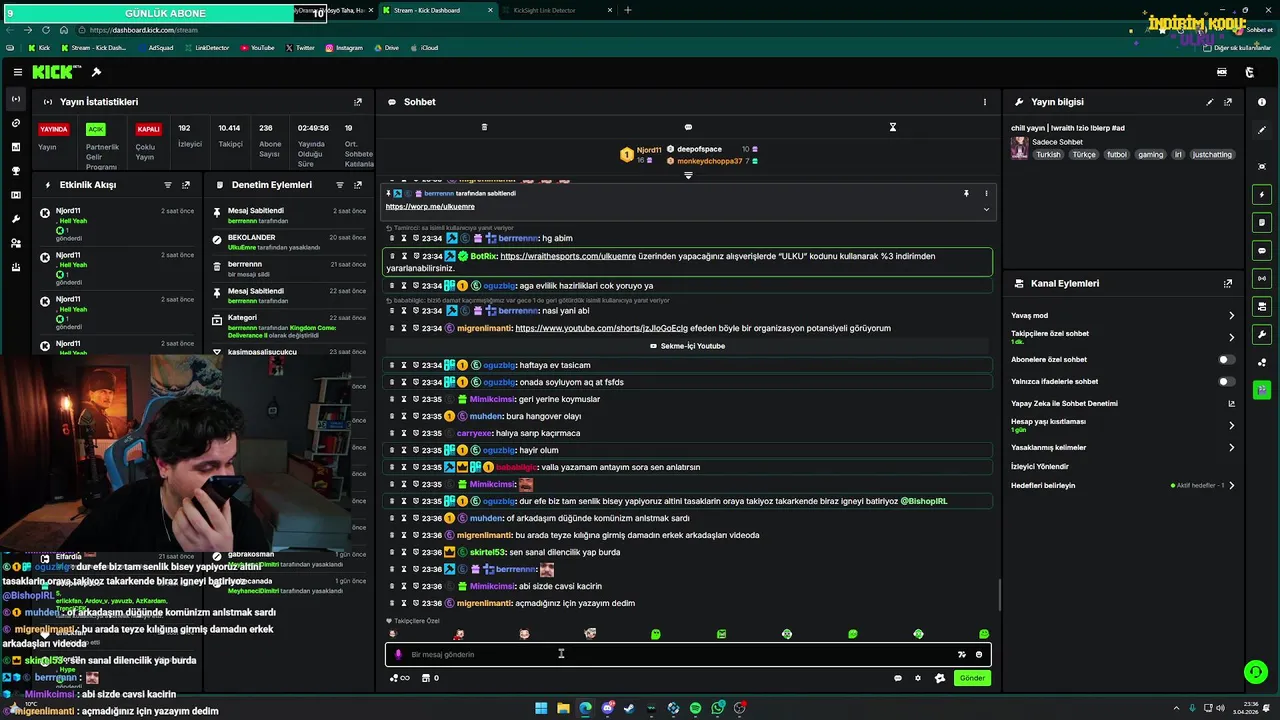Filter the Denetim Eylemleri panel
Image resolution: width=1280 pixels, height=720 pixels.
(340, 185)
